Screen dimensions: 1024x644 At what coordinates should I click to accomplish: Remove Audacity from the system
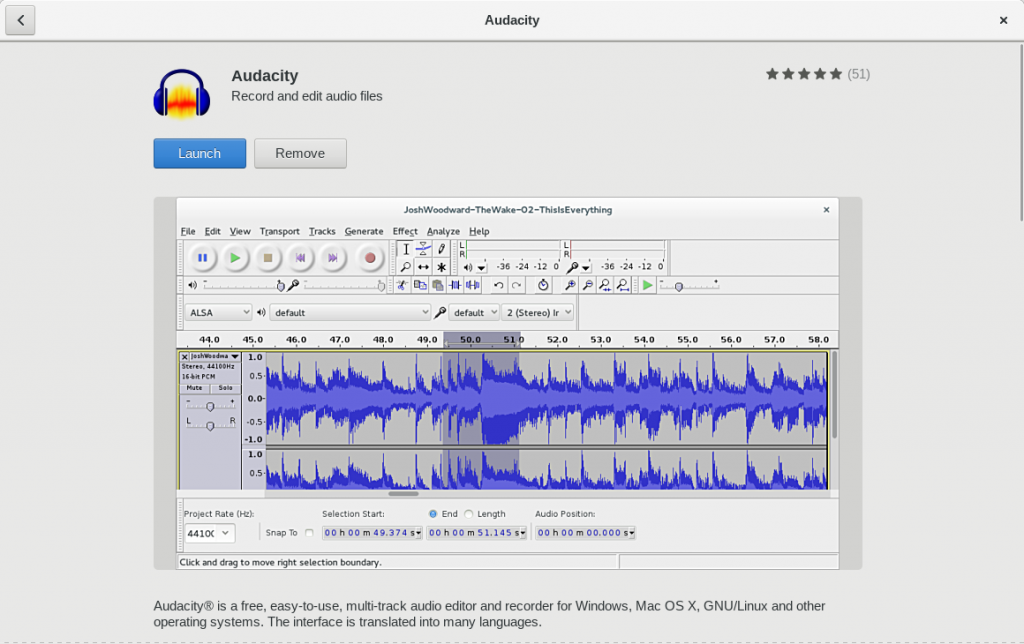pos(300,153)
